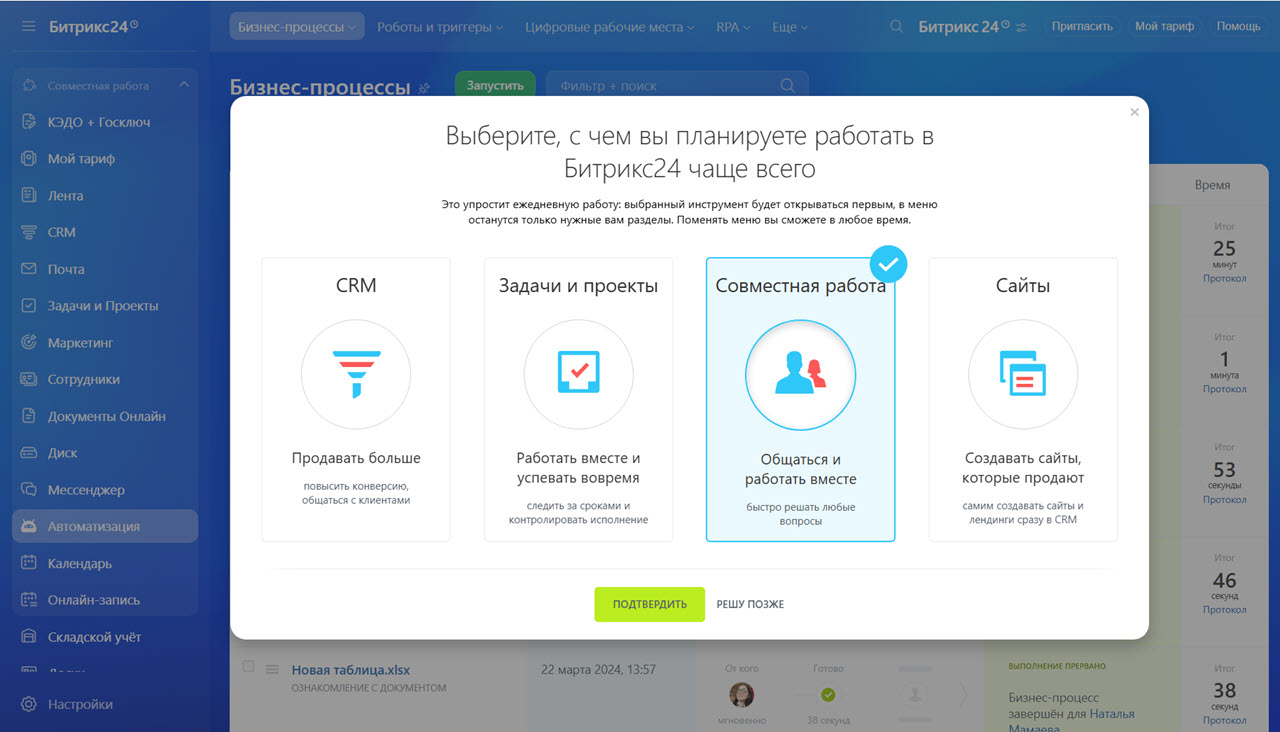This screenshot has height=732, width=1280.
Task: Click the date 22 марта 2024, 13:57
Action: pos(598,669)
